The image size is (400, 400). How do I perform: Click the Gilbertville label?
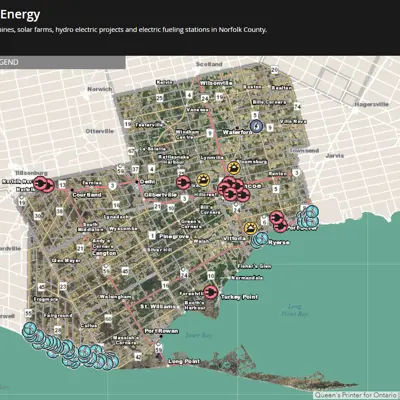160,195
